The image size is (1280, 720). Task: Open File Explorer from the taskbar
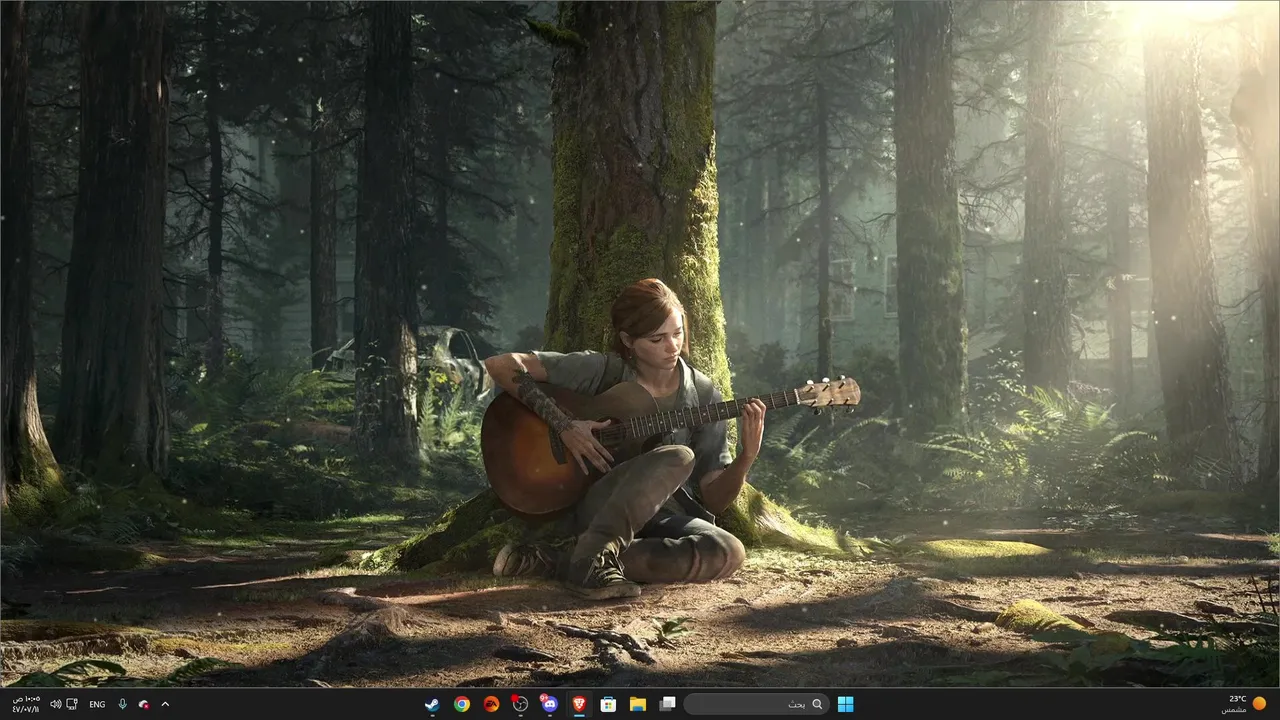tap(637, 704)
